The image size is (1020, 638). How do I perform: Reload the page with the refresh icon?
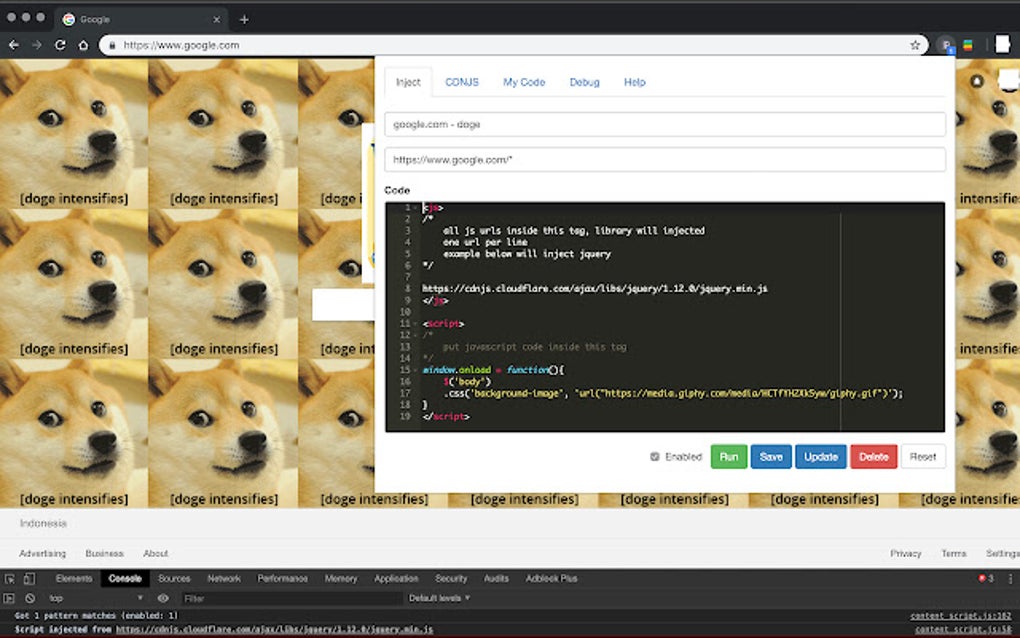(x=60, y=45)
